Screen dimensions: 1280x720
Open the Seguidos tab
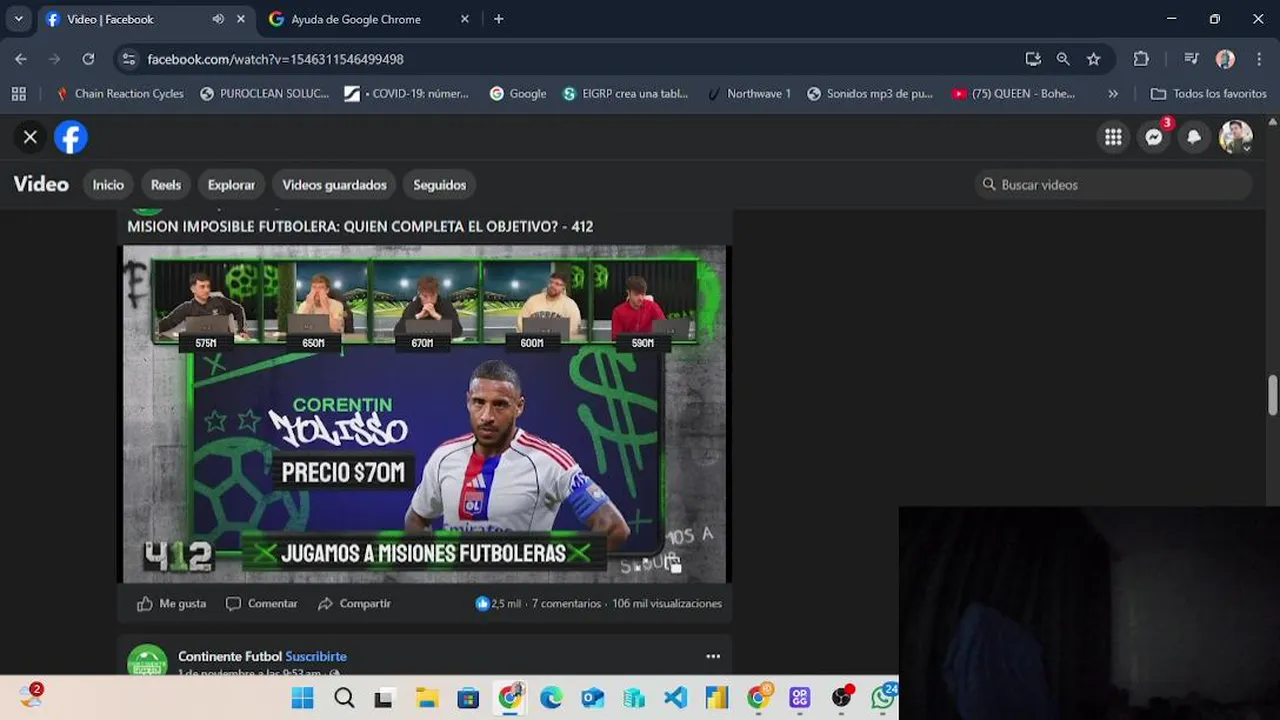click(x=440, y=185)
